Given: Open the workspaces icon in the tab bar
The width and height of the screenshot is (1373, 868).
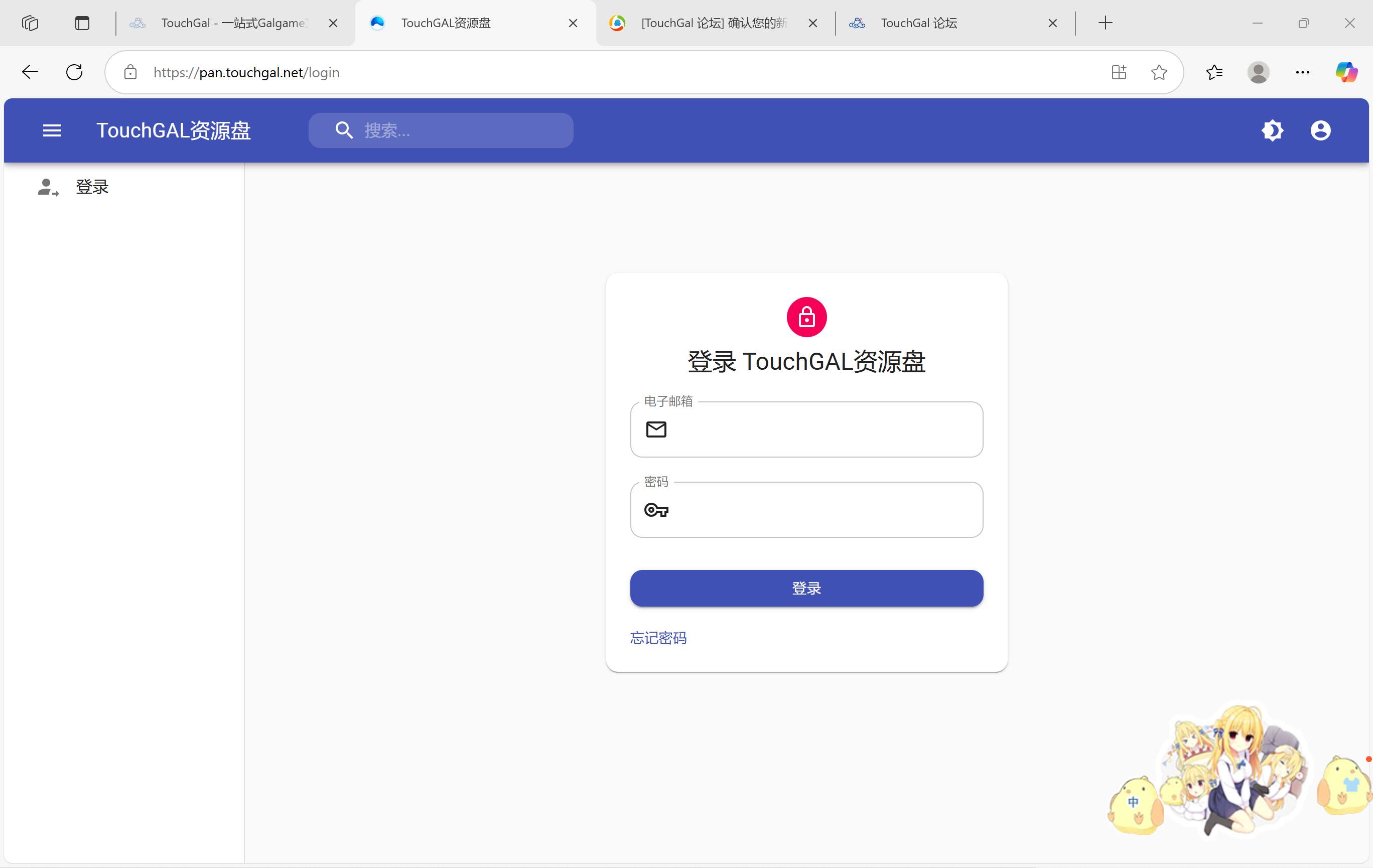Looking at the screenshot, I should (x=30, y=24).
